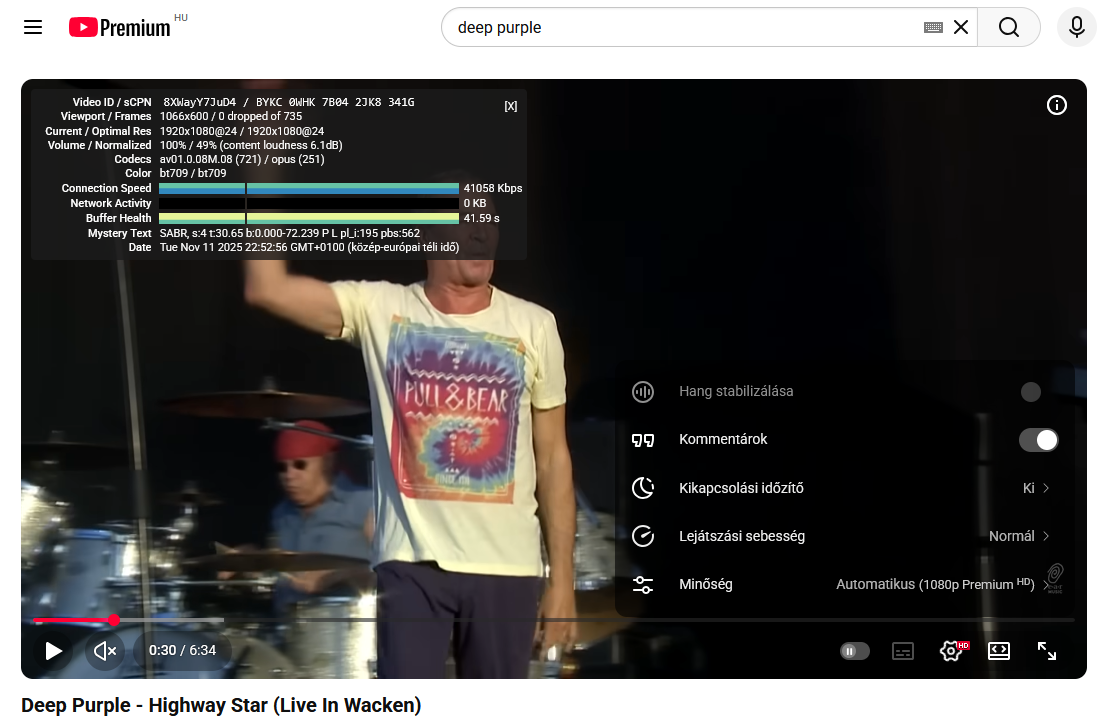Click 'Automatikus (1080p Premium HD)' value
1101x722 pixels.
[935, 584]
